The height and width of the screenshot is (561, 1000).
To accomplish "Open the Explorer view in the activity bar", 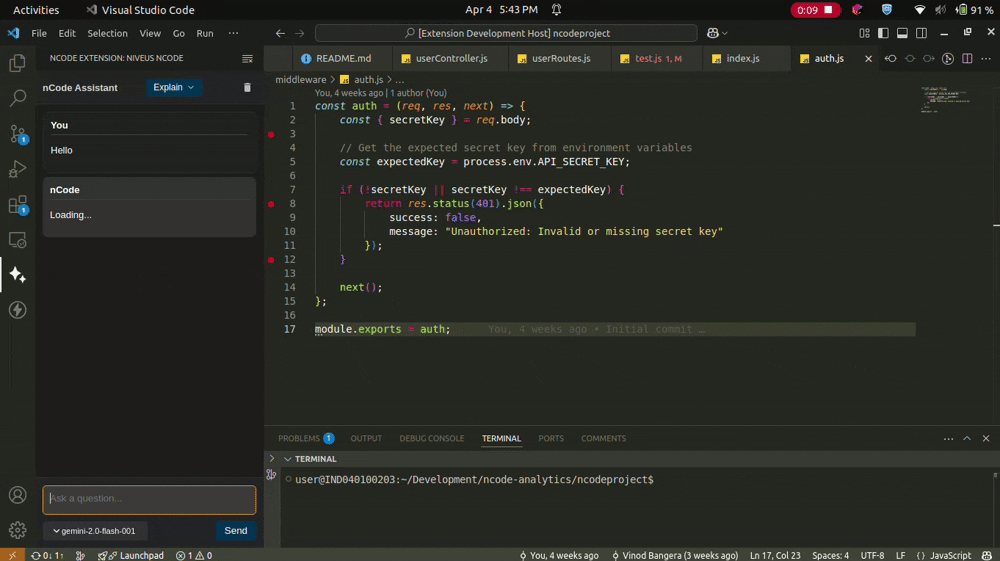I will pyautogui.click(x=17, y=62).
